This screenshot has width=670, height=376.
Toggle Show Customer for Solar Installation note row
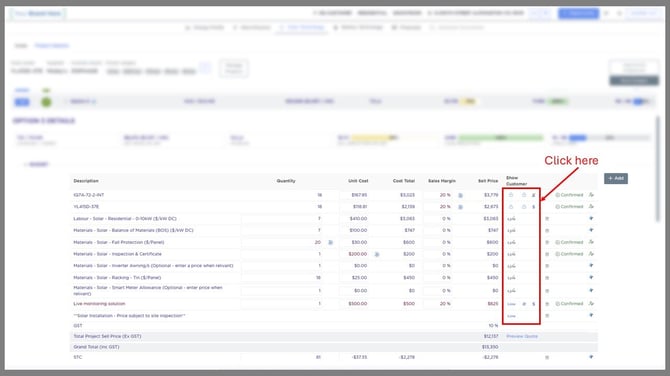coord(511,316)
